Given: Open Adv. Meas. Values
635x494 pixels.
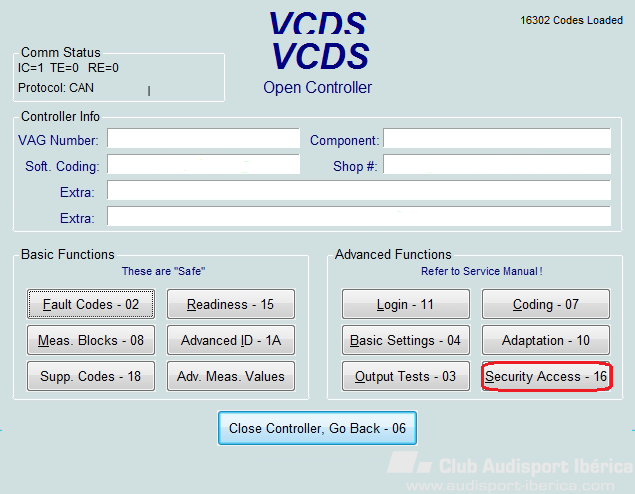Looking at the screenshot, I should coord(231,376).
